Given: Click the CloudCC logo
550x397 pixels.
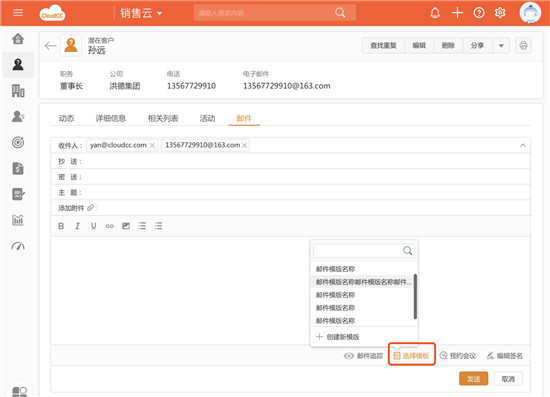Looking at the screenshot, I should tap(52, 13).
